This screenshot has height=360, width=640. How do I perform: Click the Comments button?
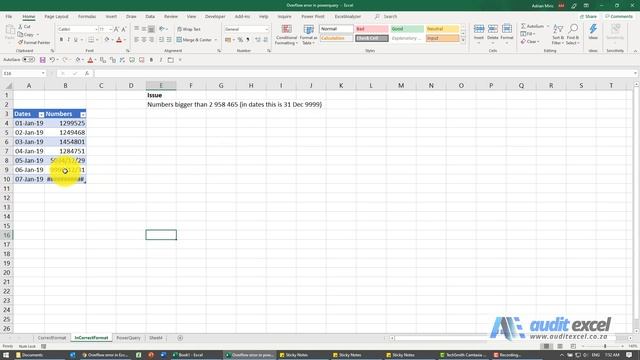(619, 17)
